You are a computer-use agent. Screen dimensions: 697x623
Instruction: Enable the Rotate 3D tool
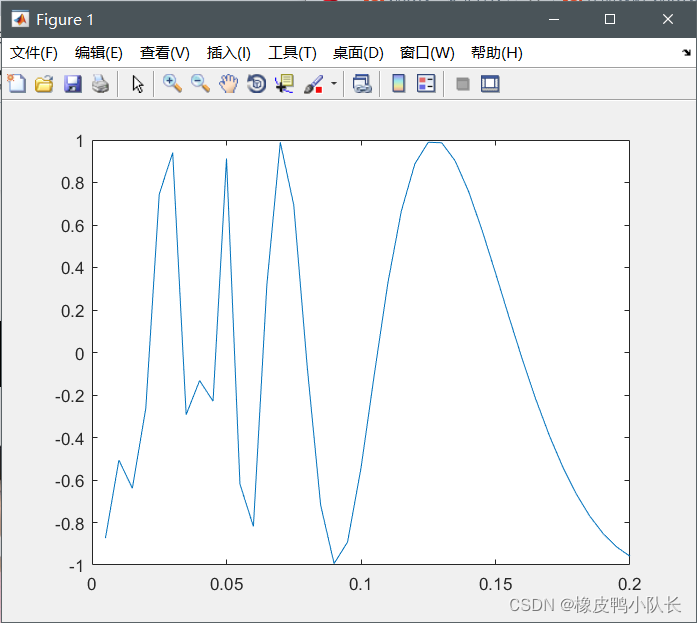(x=256, y=84)
